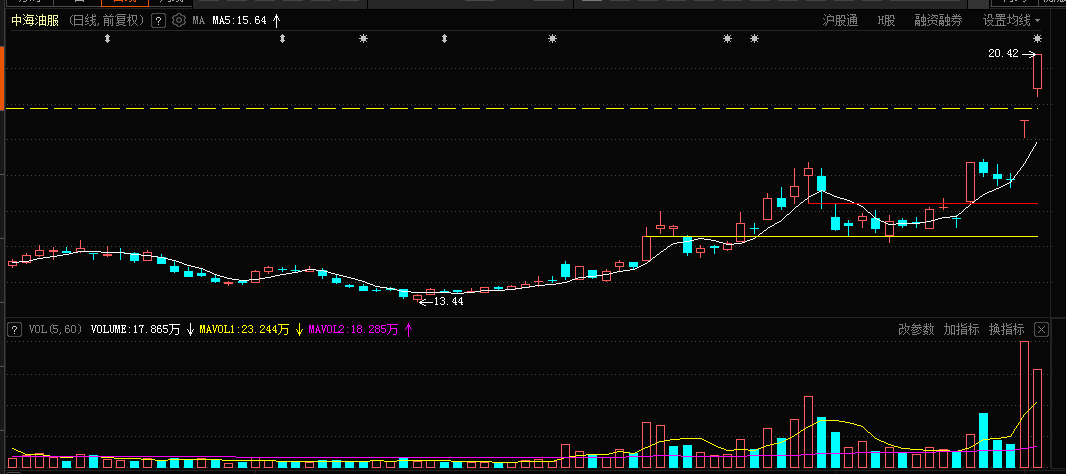Click the tallest red volume bar

point(1025,405)
